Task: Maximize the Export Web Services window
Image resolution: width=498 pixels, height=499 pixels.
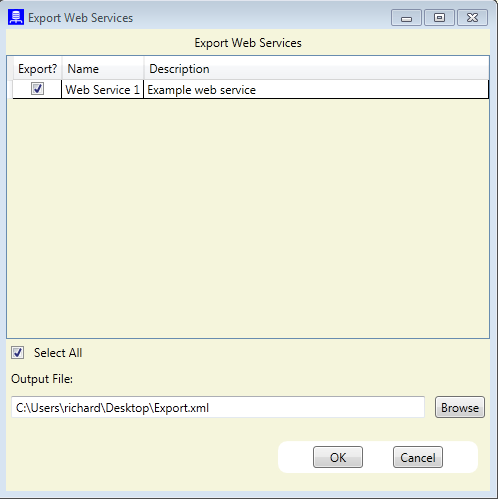Action: coord(439,18)
